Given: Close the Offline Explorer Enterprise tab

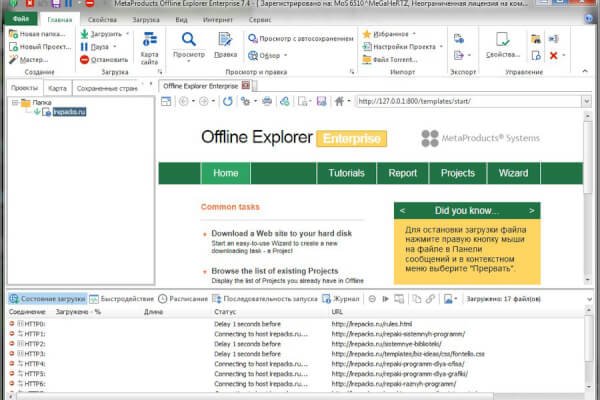Looking at the screenshot, I should (246, 85).
